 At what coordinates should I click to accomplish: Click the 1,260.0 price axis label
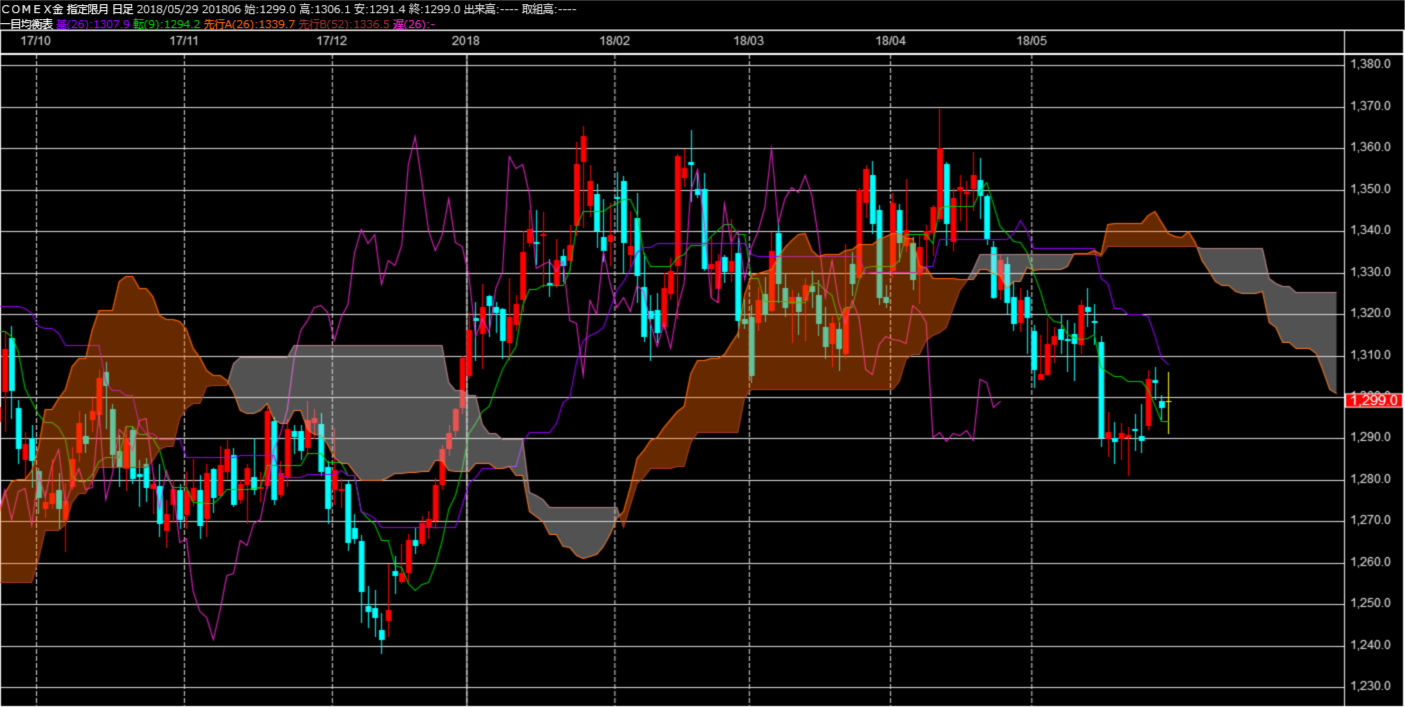(x=1371, y=562)
